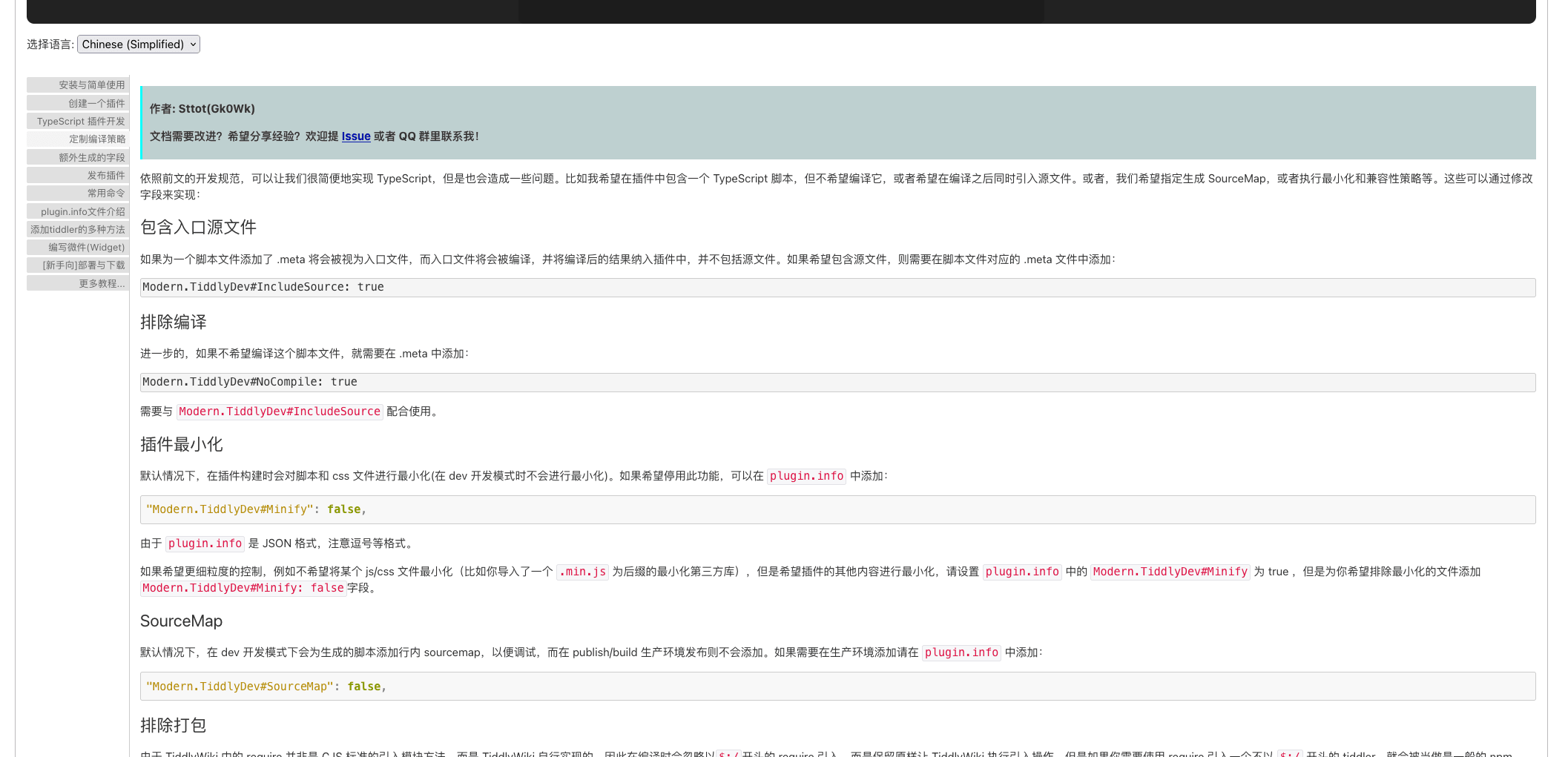This screenshot has height=757, width=1568.
Task: Follow the Issue link in author note
Action: click(x=356, y=136)
